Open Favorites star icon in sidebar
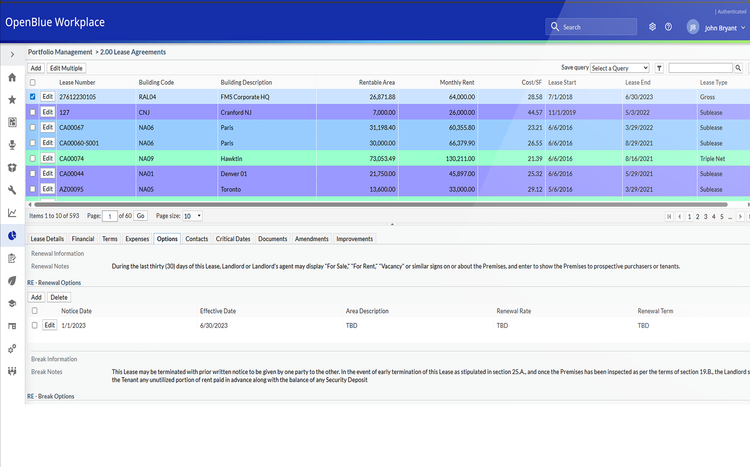 [12, 100]
